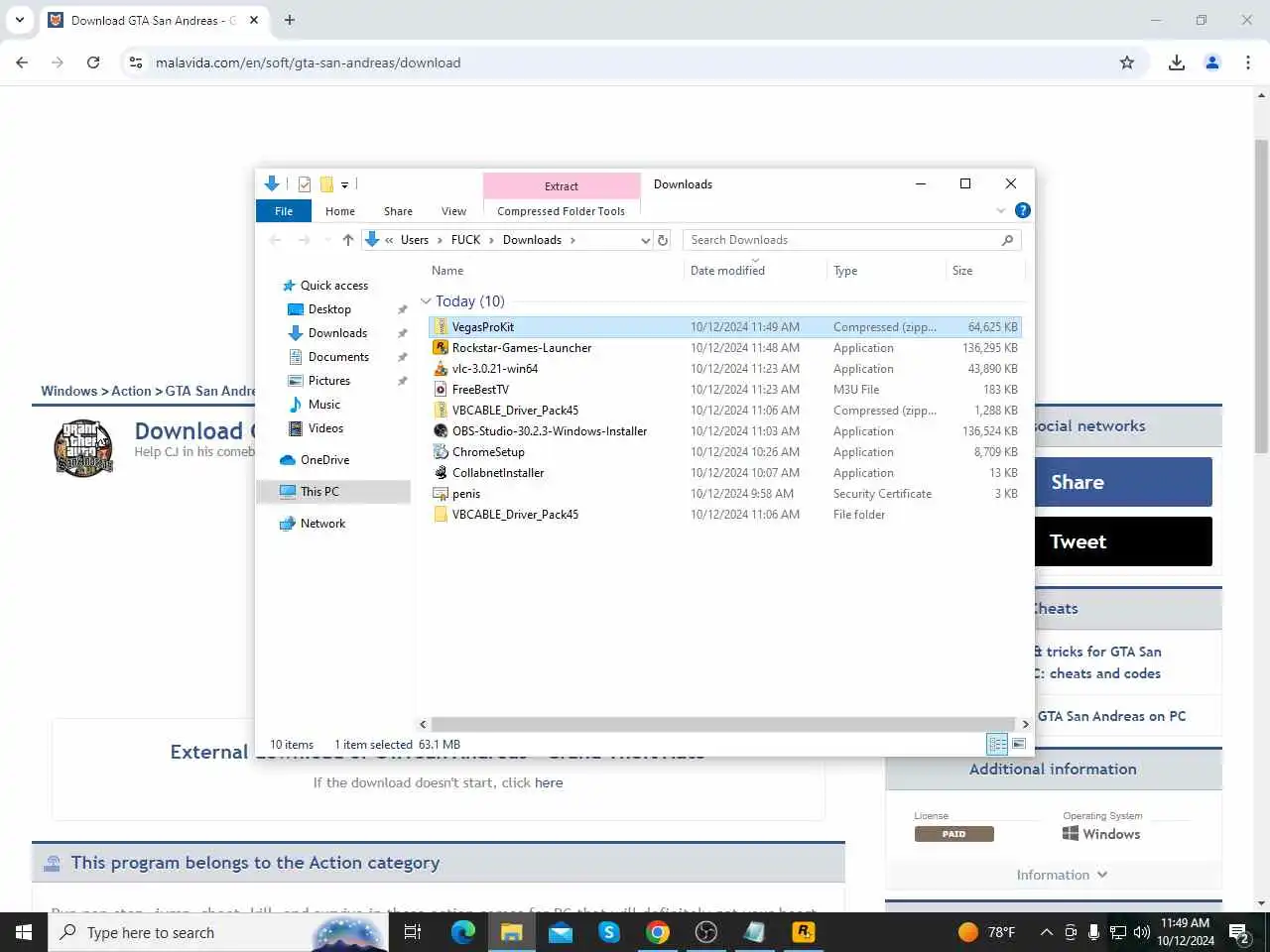1270x952 pixels.
Task: Open Microsoft Edge from the taskbar
Action: [x=463, y=932]
